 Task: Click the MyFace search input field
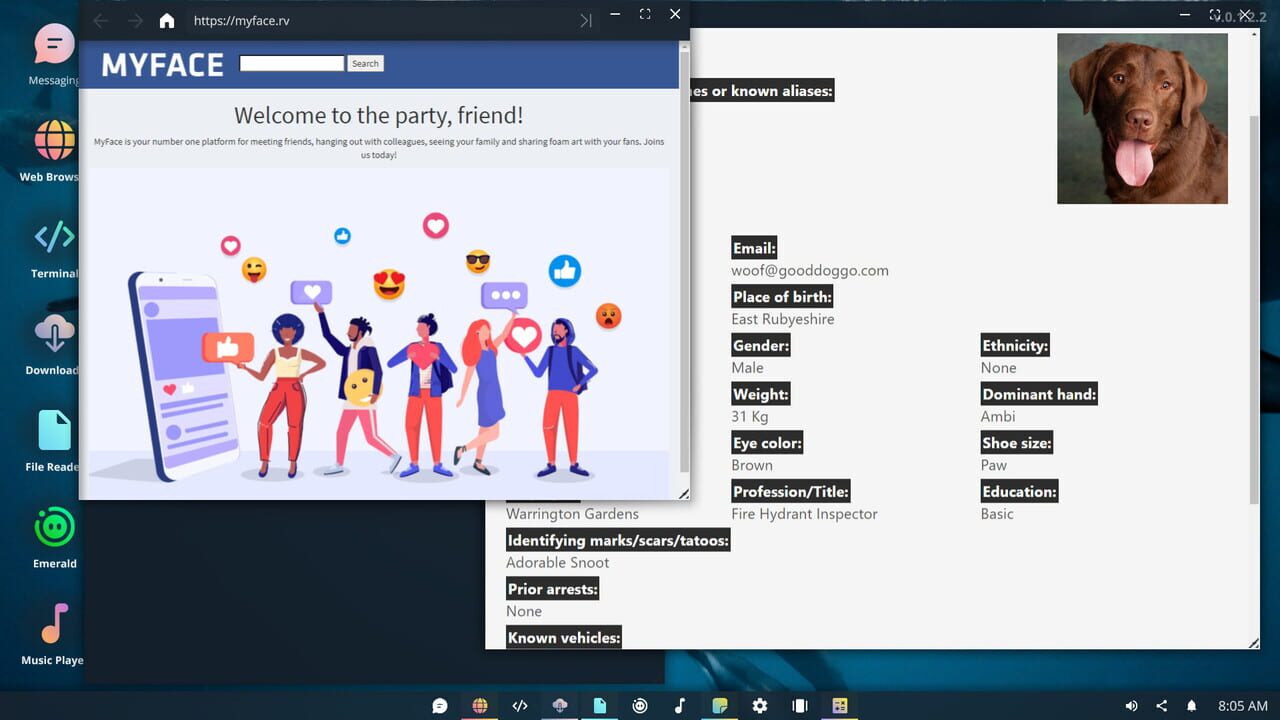pos(291,63)
